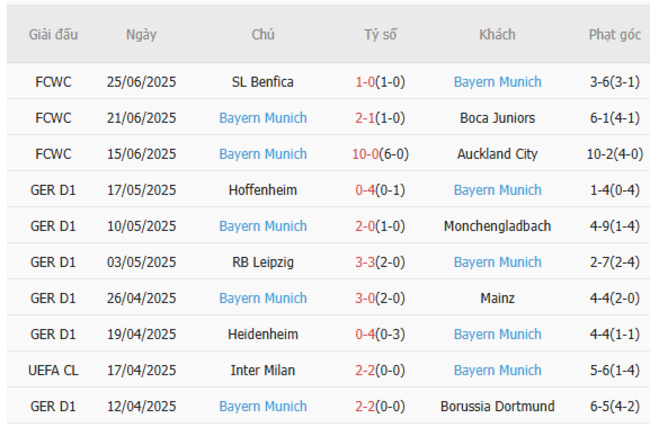Click the Monchengladbach team name

pyautogui.click(x=497, y=226)
